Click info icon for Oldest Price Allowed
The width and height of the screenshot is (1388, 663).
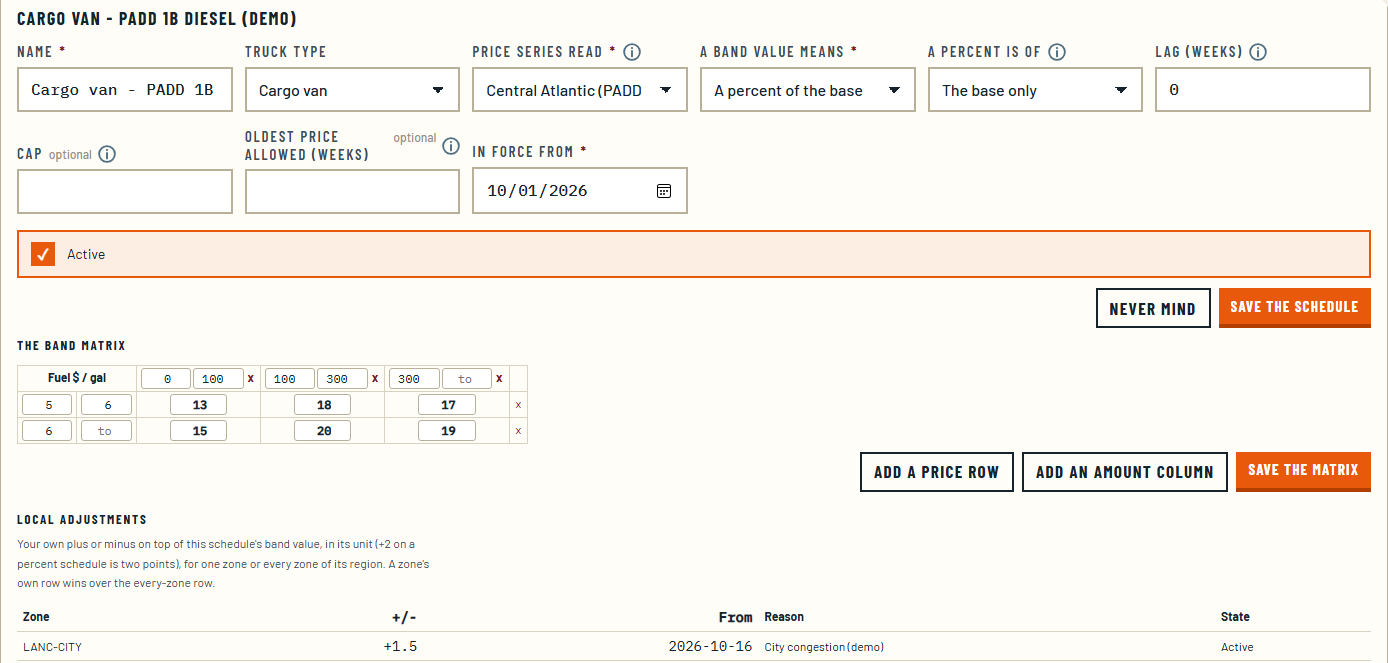coord(451,145)
